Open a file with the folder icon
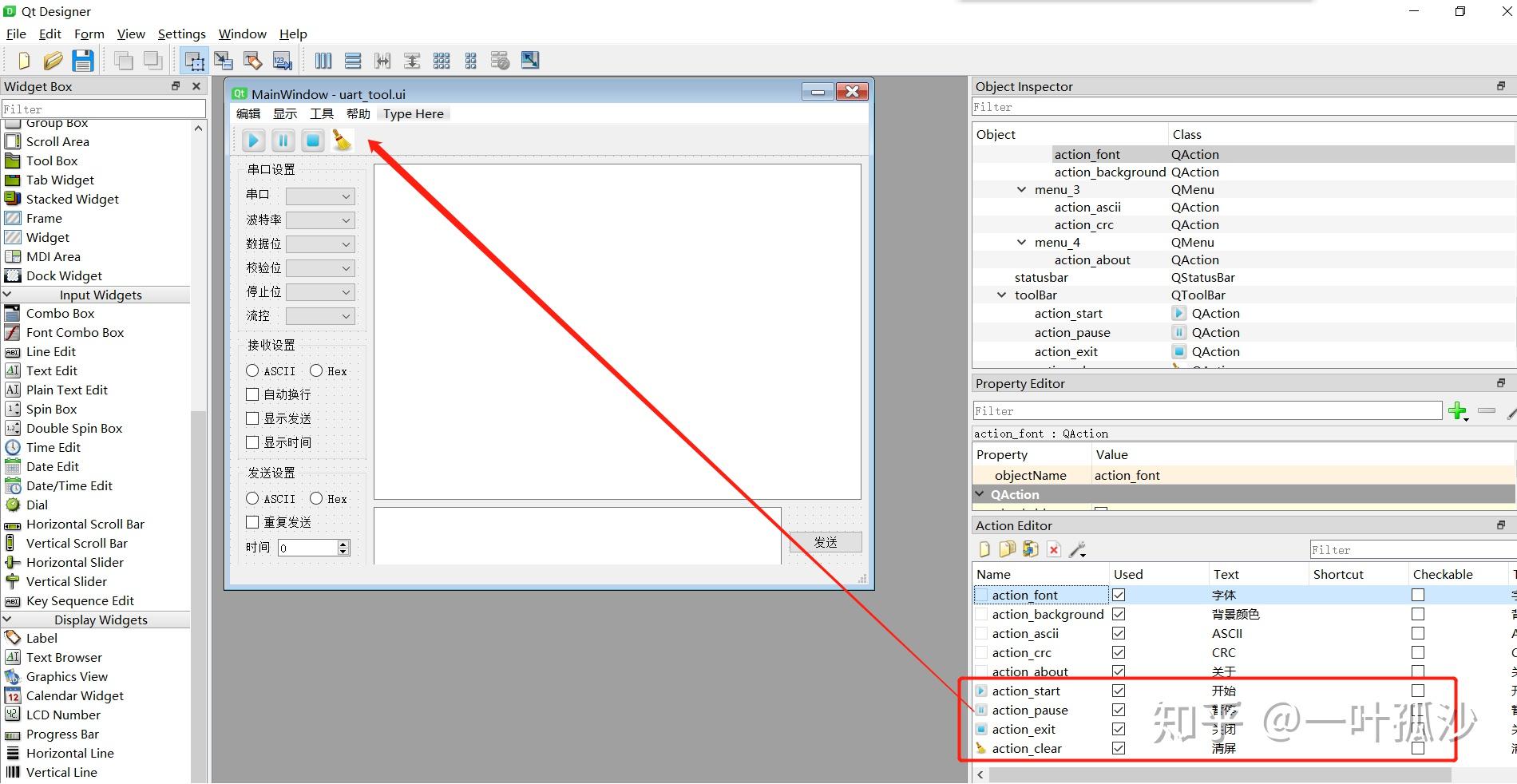This screenshot has height=784, width=1517. click(x=53, y=61)
